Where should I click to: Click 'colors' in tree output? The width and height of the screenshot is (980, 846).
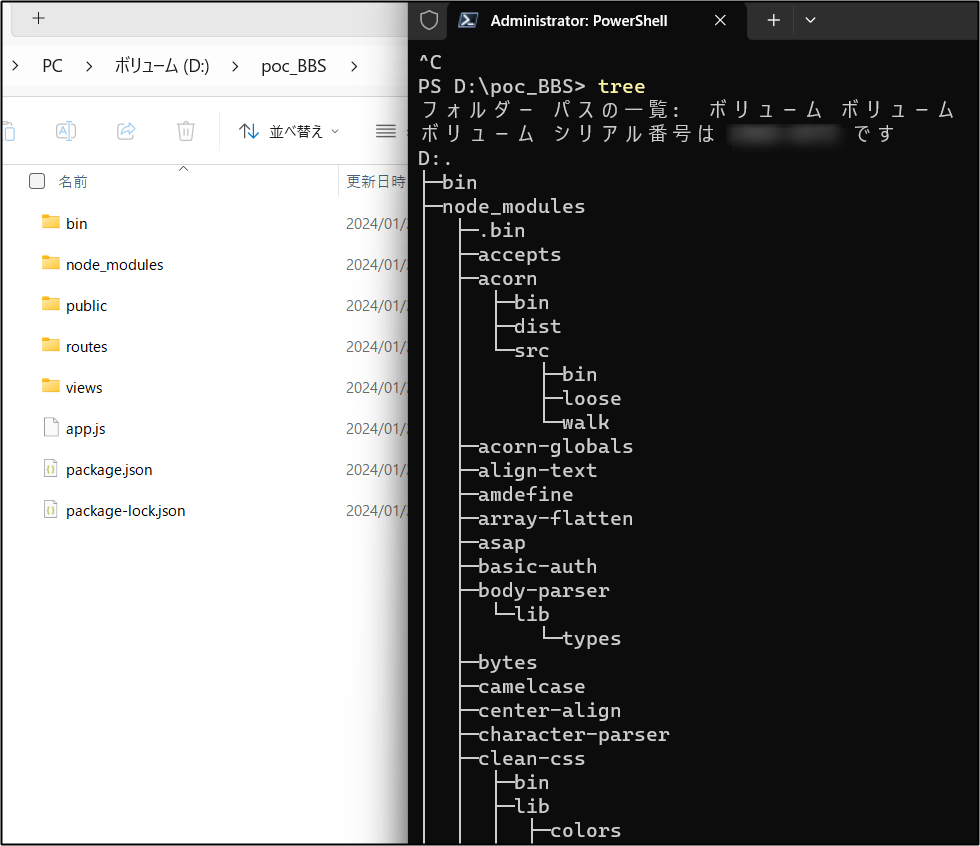tap(586, 830)
